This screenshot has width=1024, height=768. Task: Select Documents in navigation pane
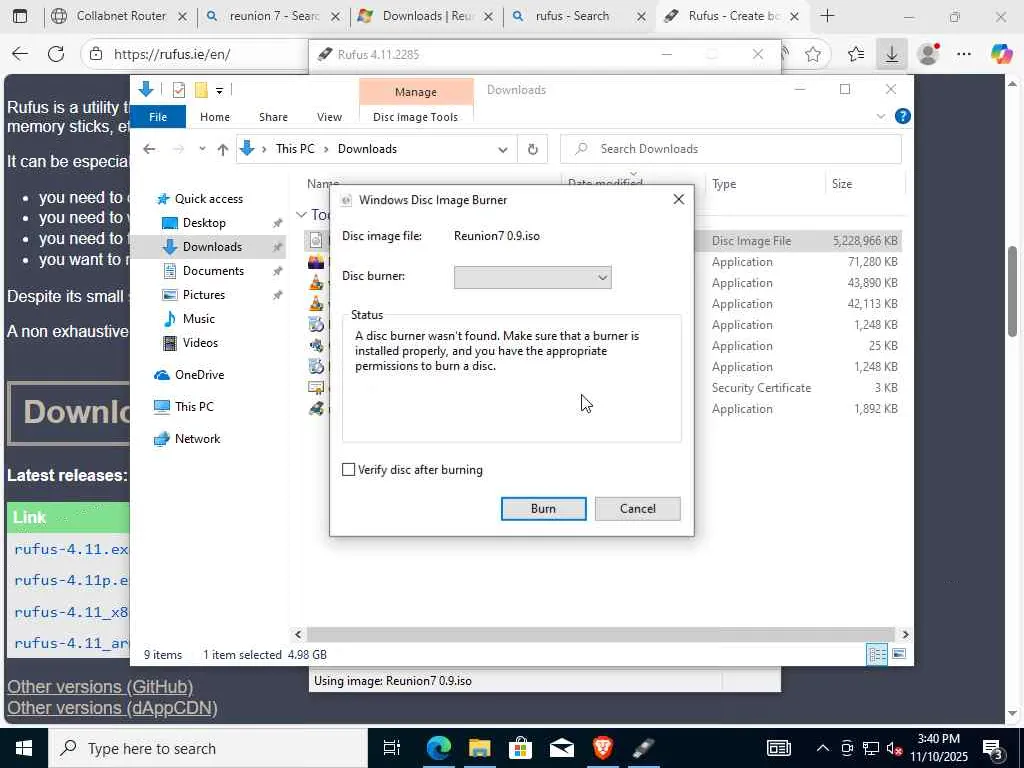213,270
